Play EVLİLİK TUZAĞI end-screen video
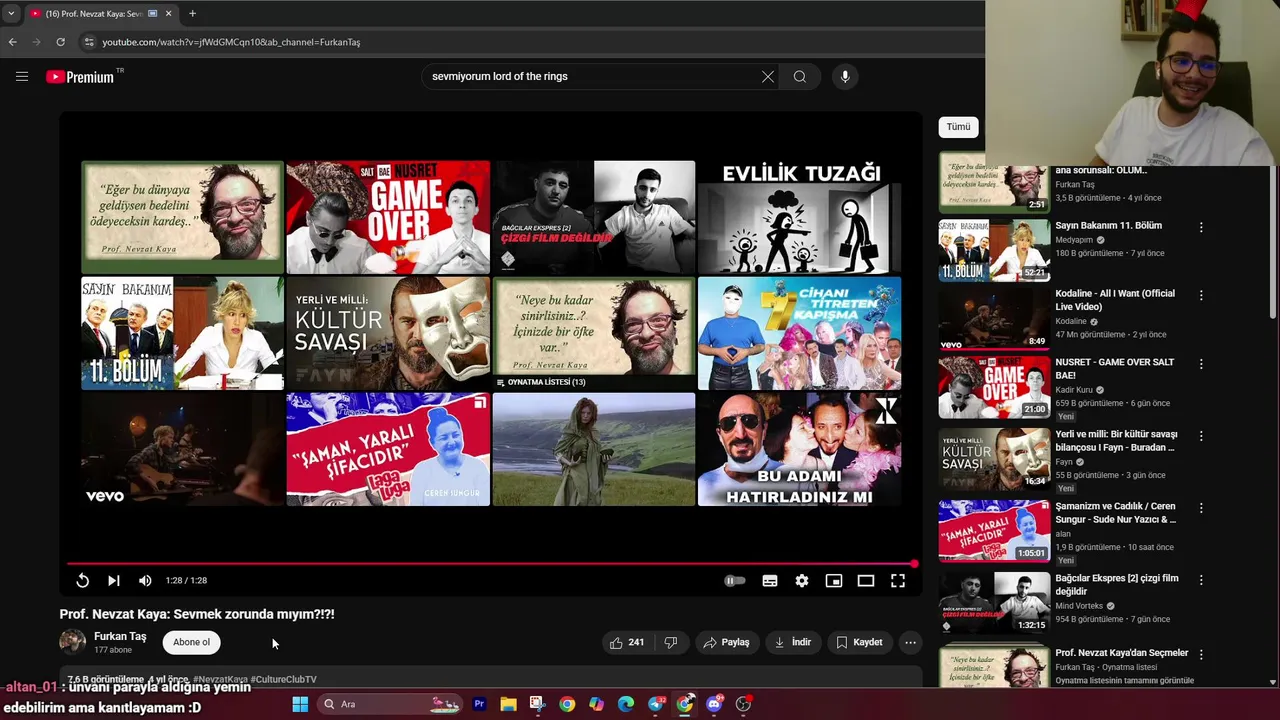The height and width of the screenshot is (720, 1280). pyautogui.click(x=799, y=217)
